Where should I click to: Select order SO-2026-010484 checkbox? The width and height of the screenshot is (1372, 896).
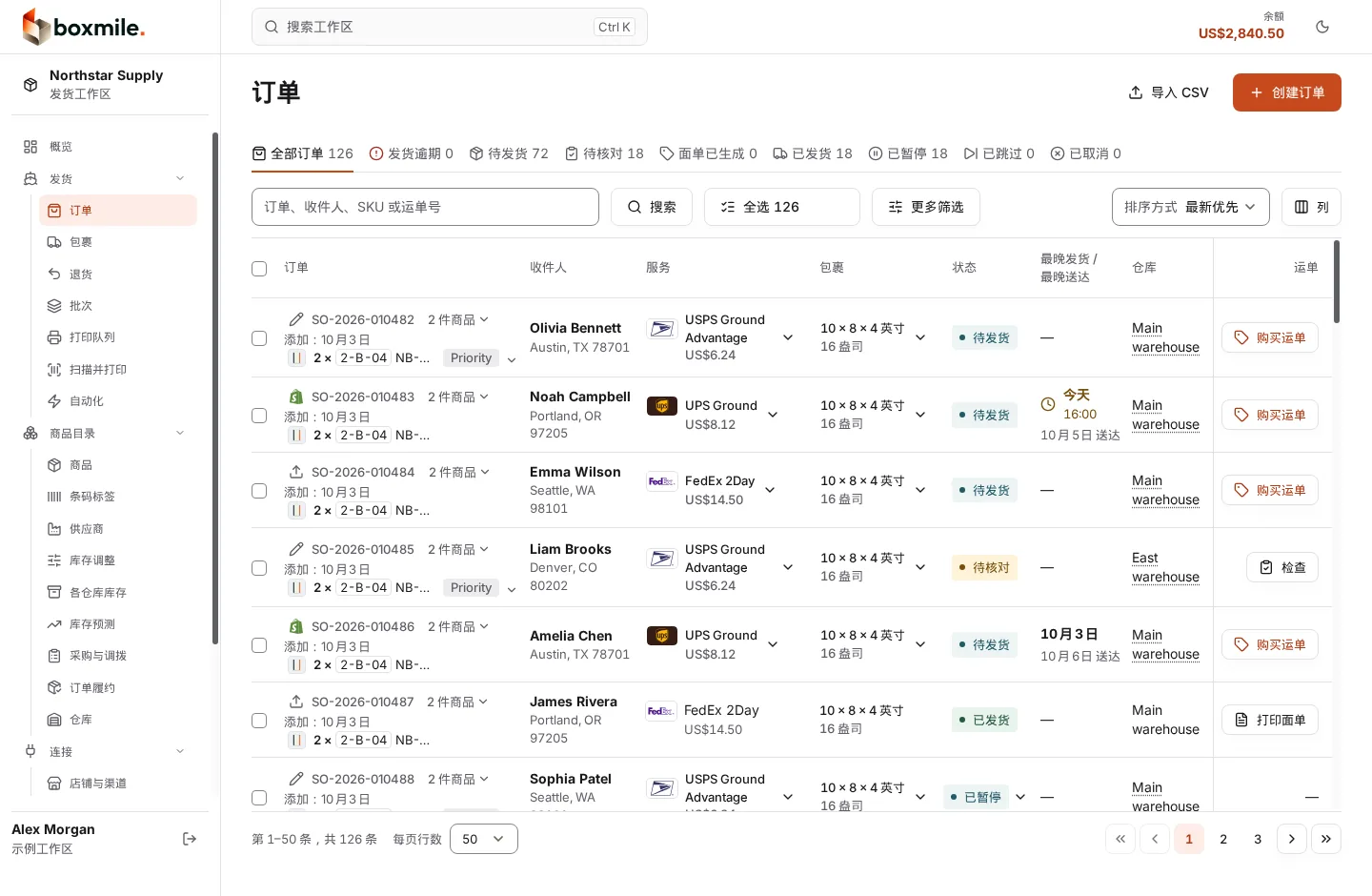pos(259,491)
